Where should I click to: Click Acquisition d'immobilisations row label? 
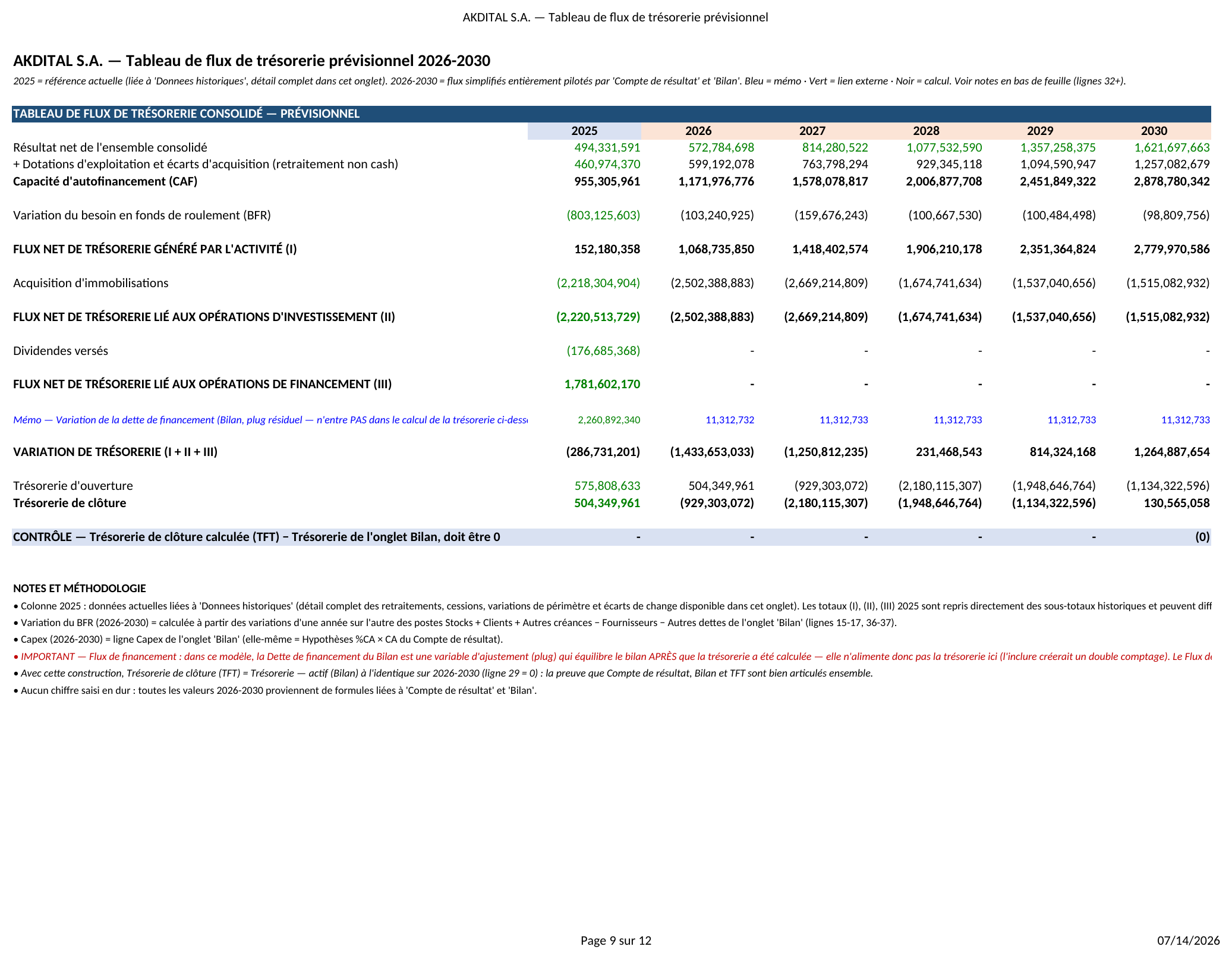click(91, 283)
